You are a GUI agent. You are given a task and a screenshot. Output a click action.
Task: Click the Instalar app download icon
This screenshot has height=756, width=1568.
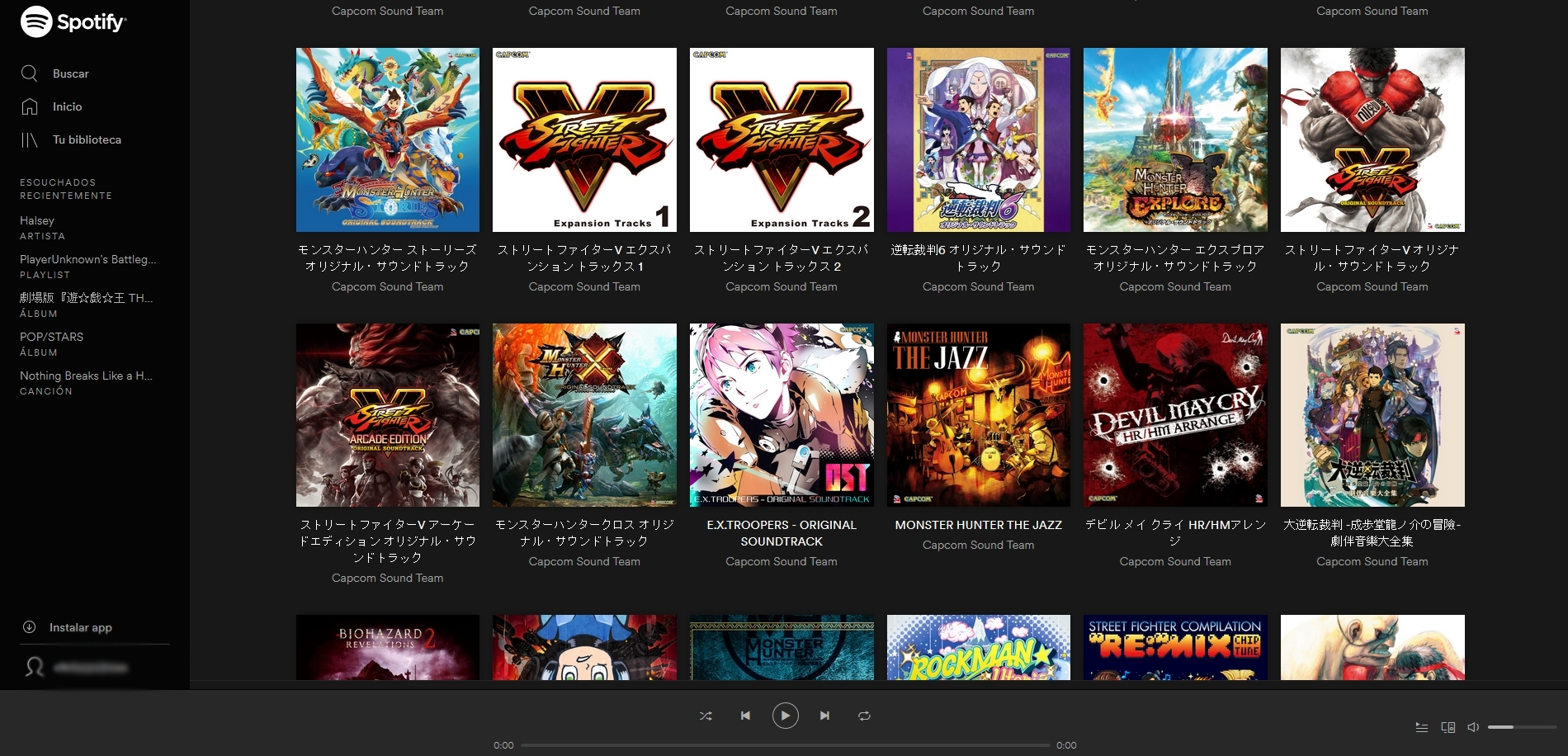tap(29, 627)
